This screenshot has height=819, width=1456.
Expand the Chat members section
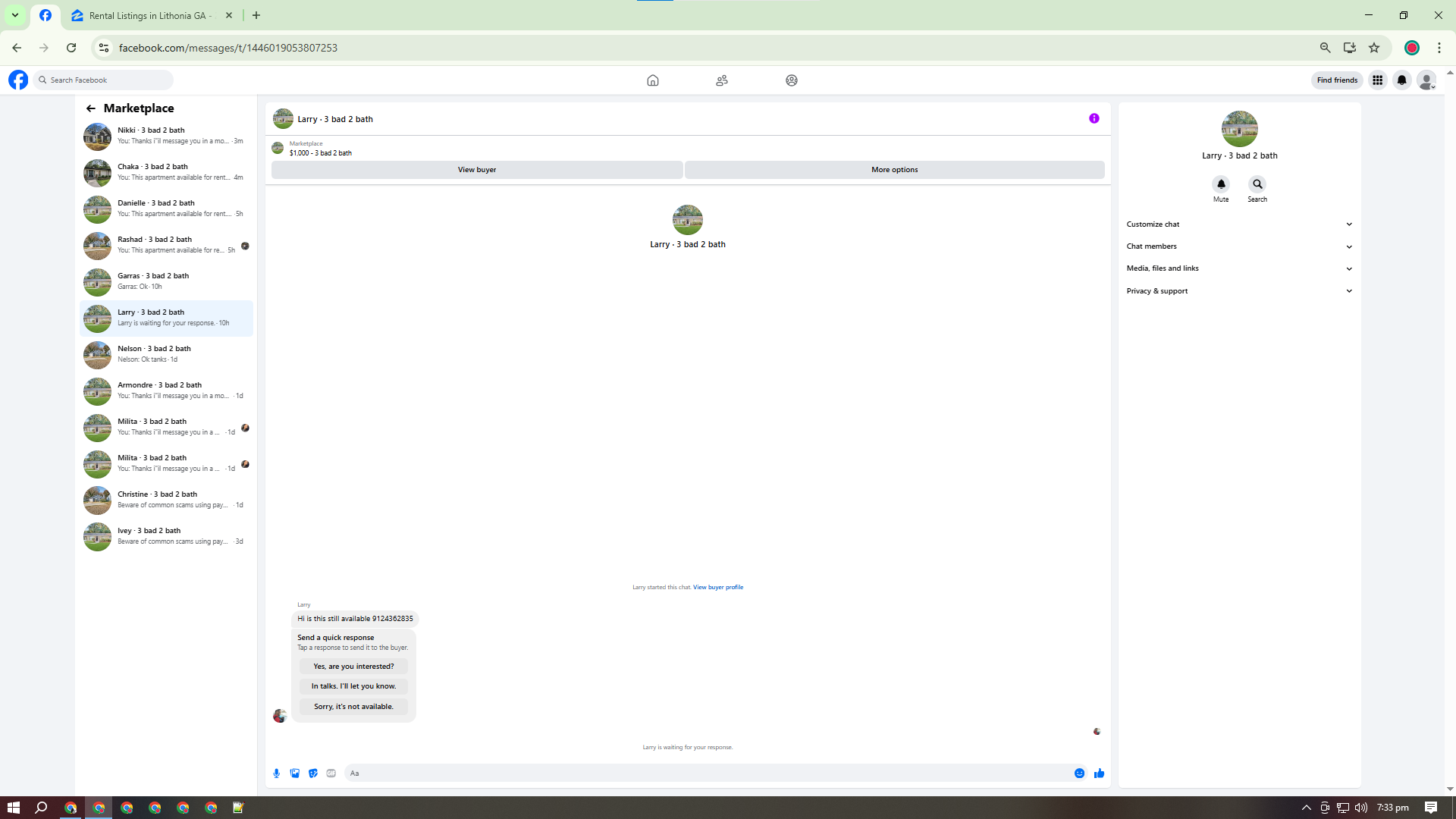[x=1239, y=246]
